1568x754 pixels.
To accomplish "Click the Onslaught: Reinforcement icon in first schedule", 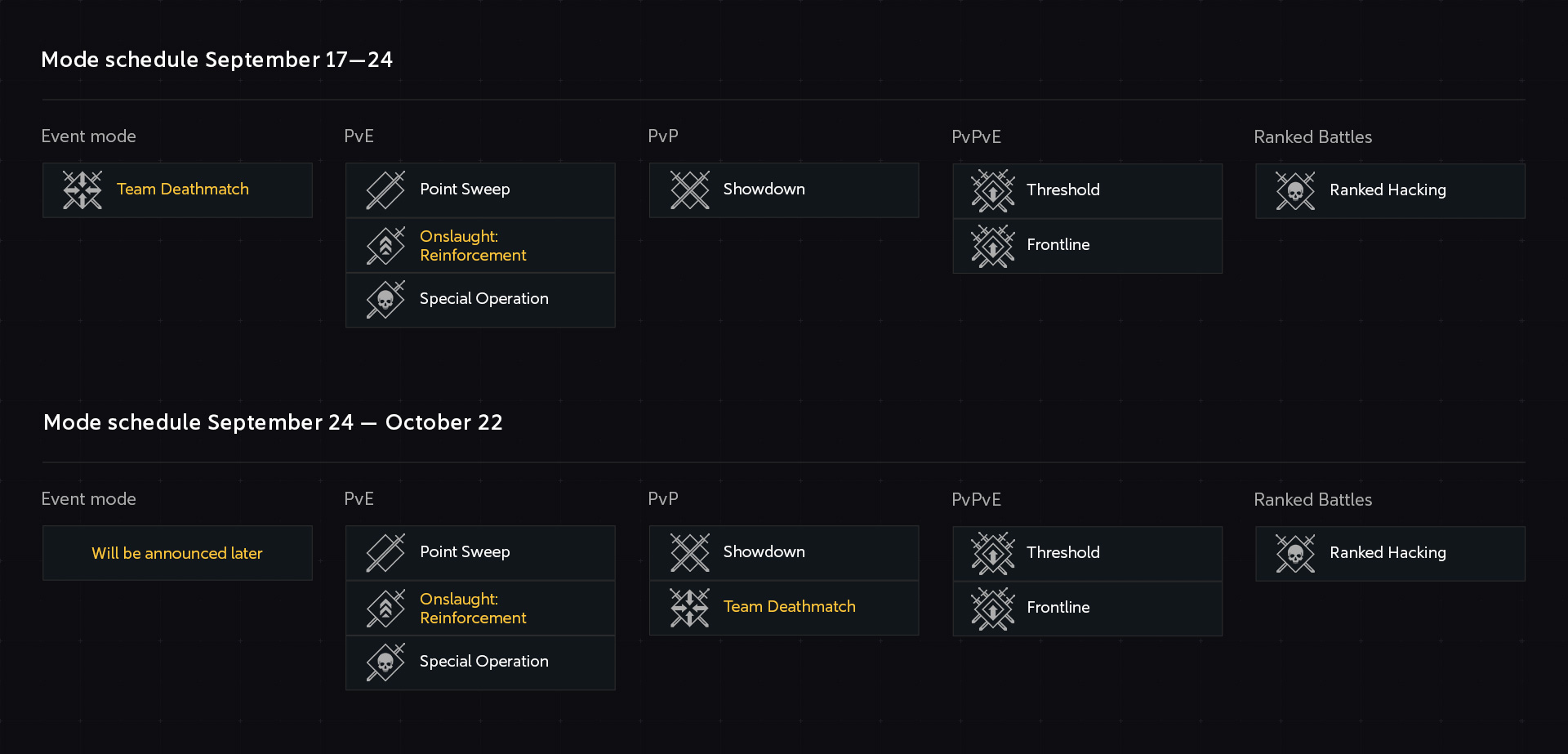I will coord(385,245).
